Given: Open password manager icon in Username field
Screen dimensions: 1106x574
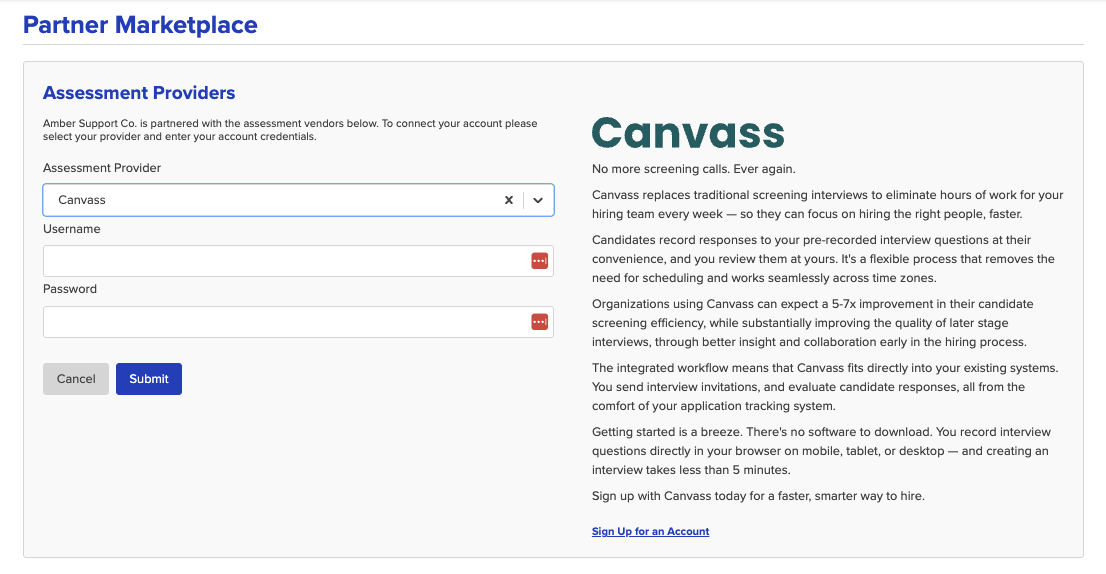Looking at the screenshot, I should coord(540,261).
